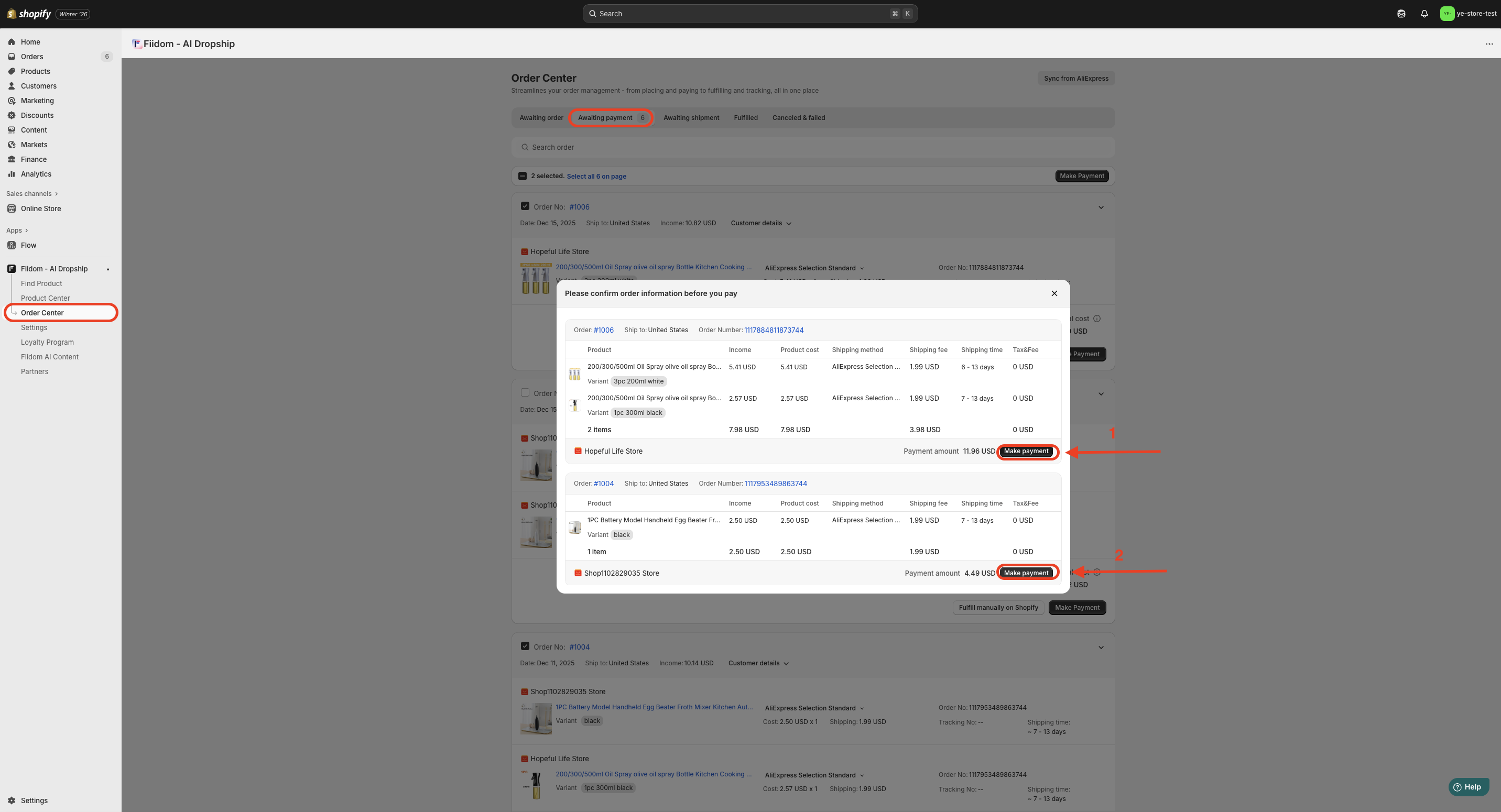The height and width of the screenshot is (812, 1501).
Task: Switch to the Awaiting shipment tab
Action: point(691,118)
